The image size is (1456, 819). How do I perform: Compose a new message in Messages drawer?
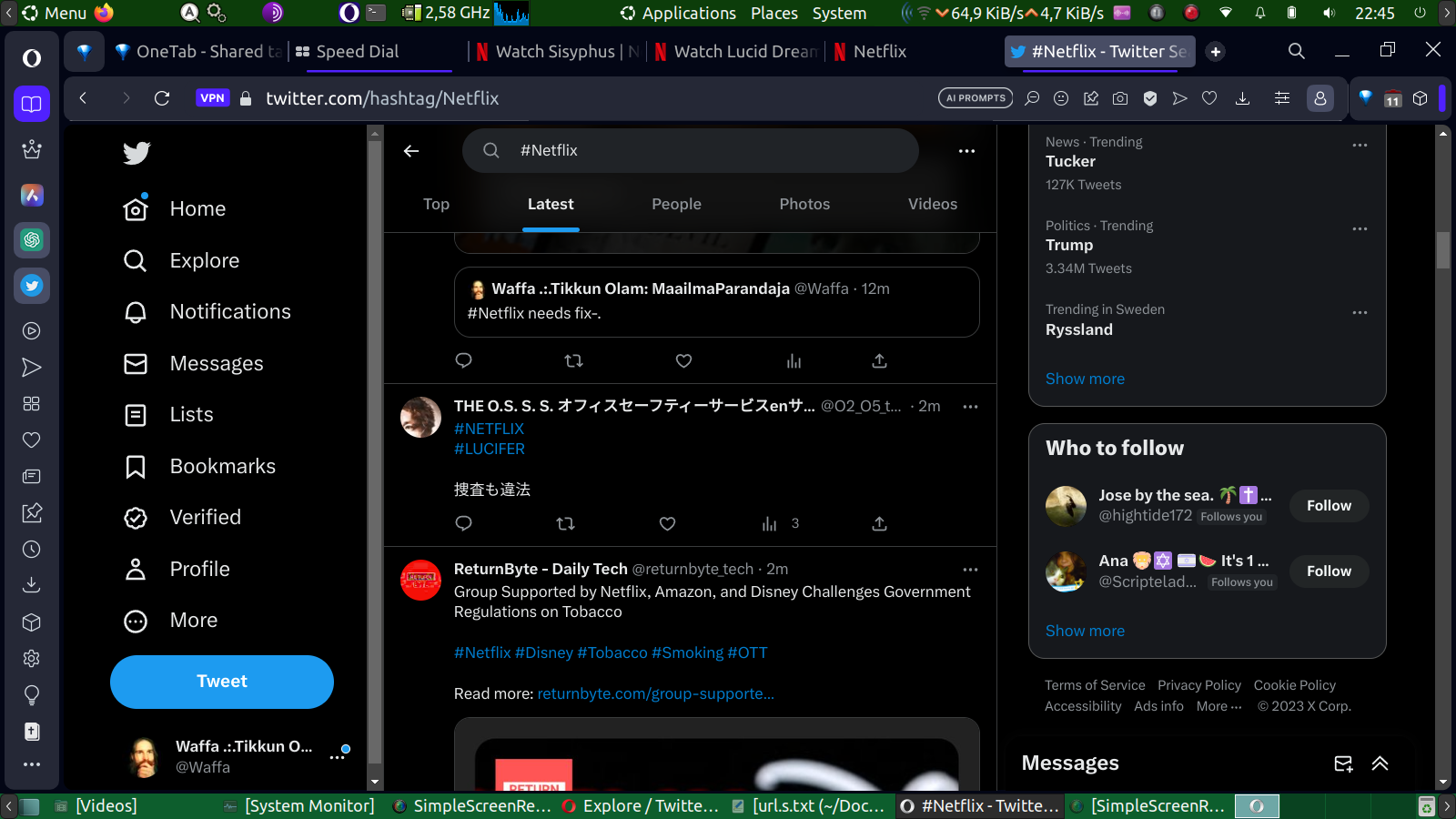point(1343,763)
